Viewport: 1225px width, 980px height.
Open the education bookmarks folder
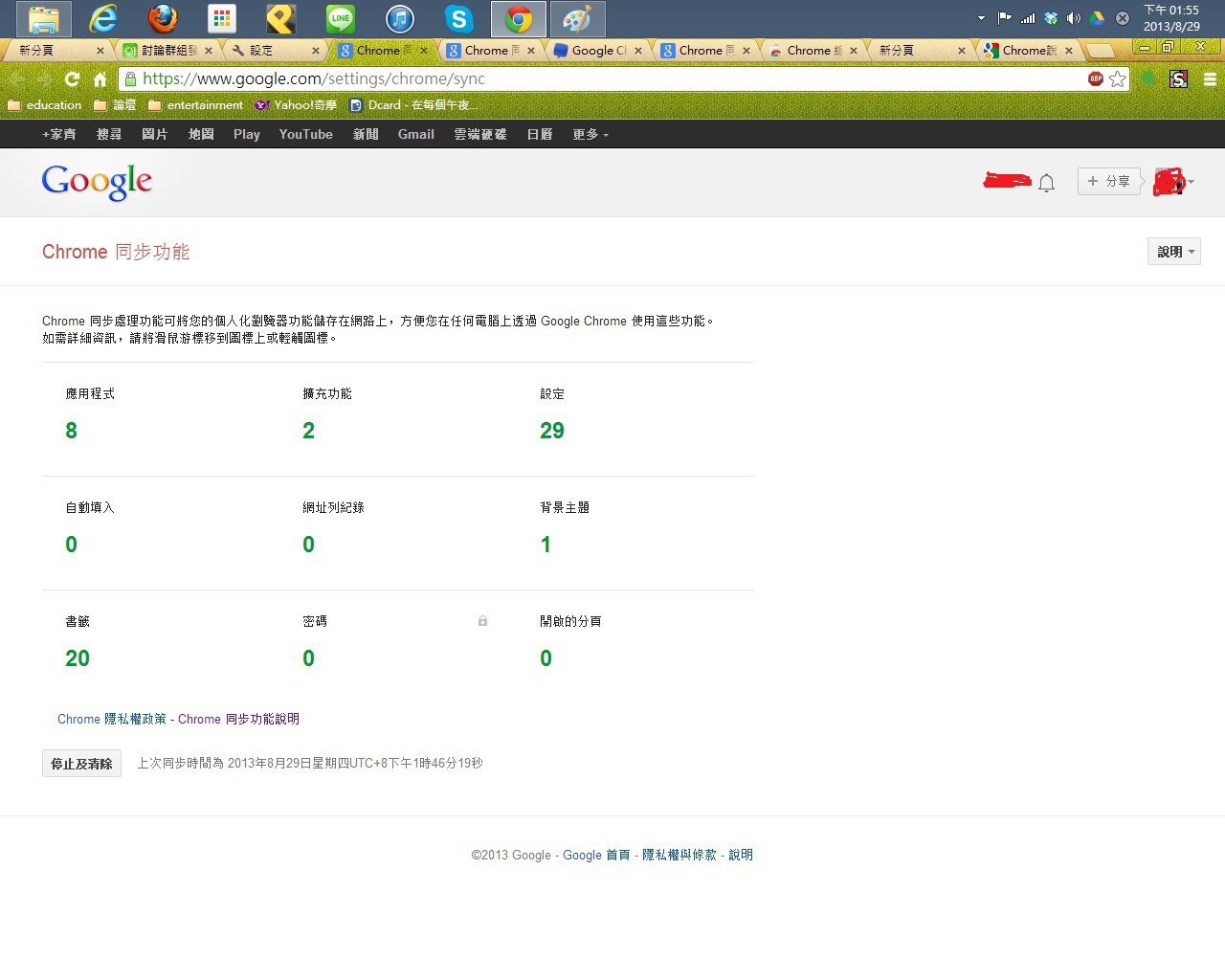45,105
